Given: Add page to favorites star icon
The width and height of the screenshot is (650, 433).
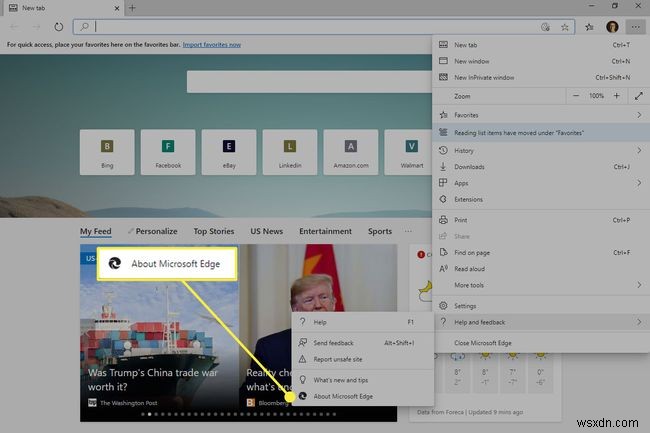Looking at the screenshot, I should [x=564, y=27].
